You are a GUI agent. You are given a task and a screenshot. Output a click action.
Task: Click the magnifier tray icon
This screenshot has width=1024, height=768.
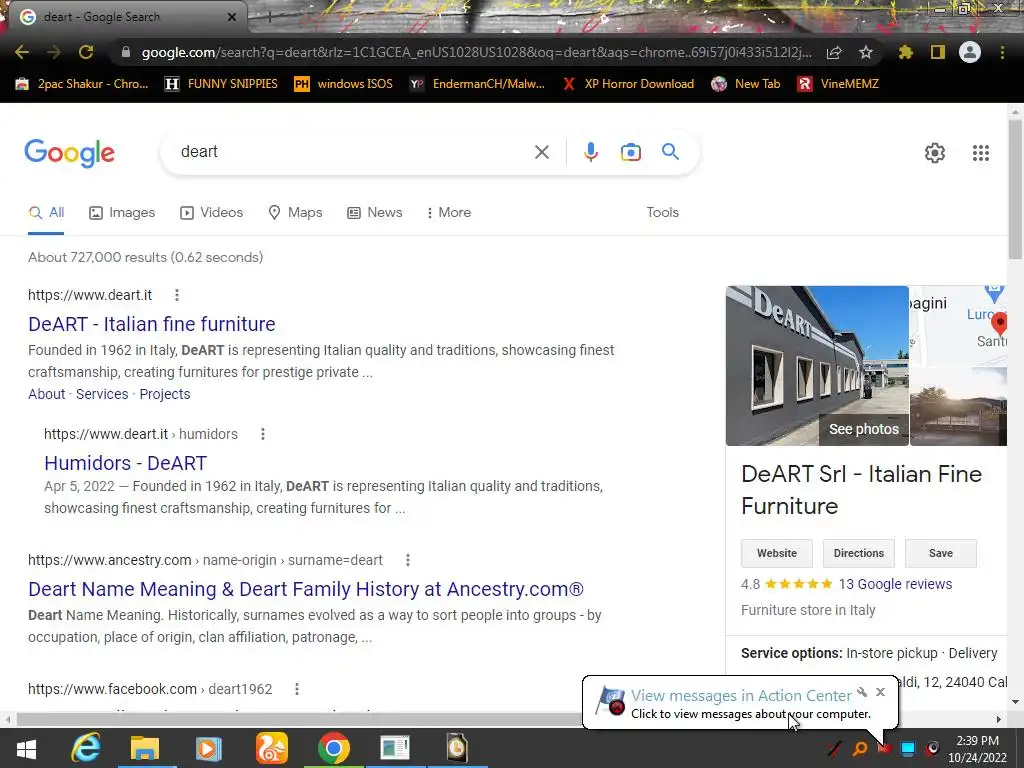coord(860,748)
